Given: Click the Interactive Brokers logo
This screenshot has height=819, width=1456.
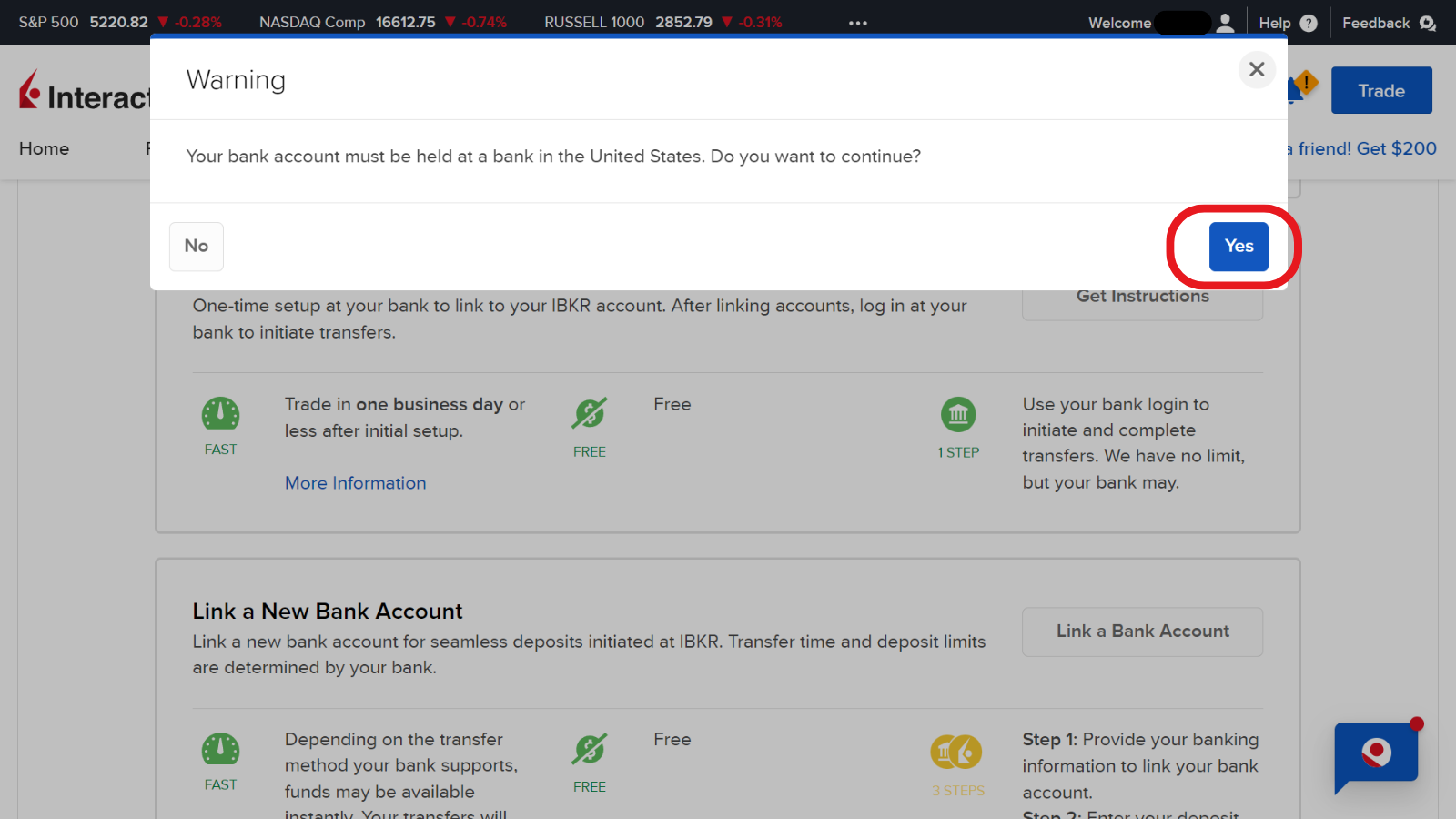Looking at the screenshot, I should (84, 93).
